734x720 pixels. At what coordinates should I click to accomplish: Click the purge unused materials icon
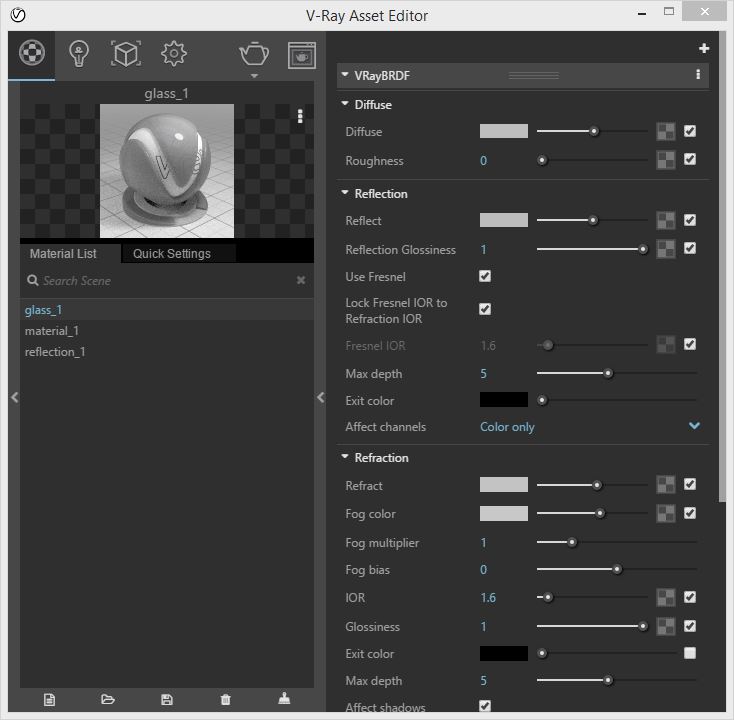[x=284, y=698]
